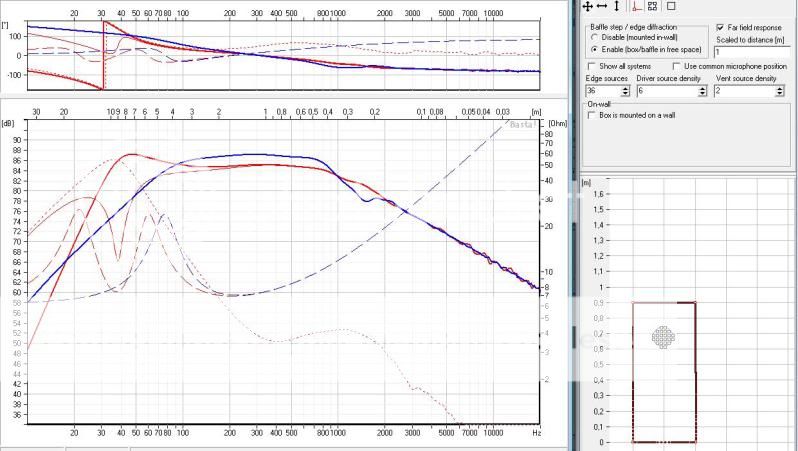Click the driver cluster on baffle diagram
Image resolution: width=798 pixels, height=451 pixels.
coord(663,336)
